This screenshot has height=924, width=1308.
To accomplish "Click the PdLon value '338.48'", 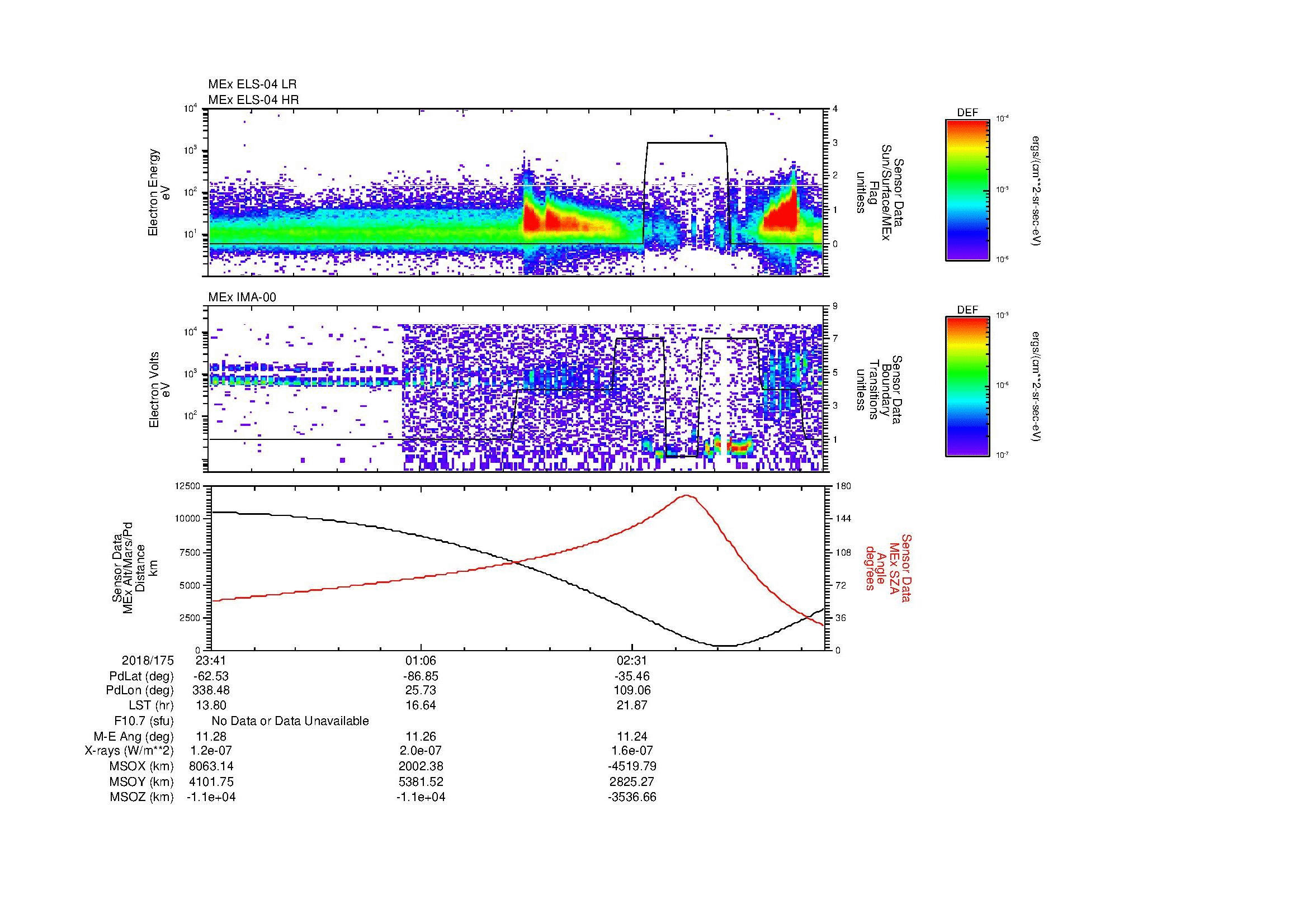I will point(211,690).
